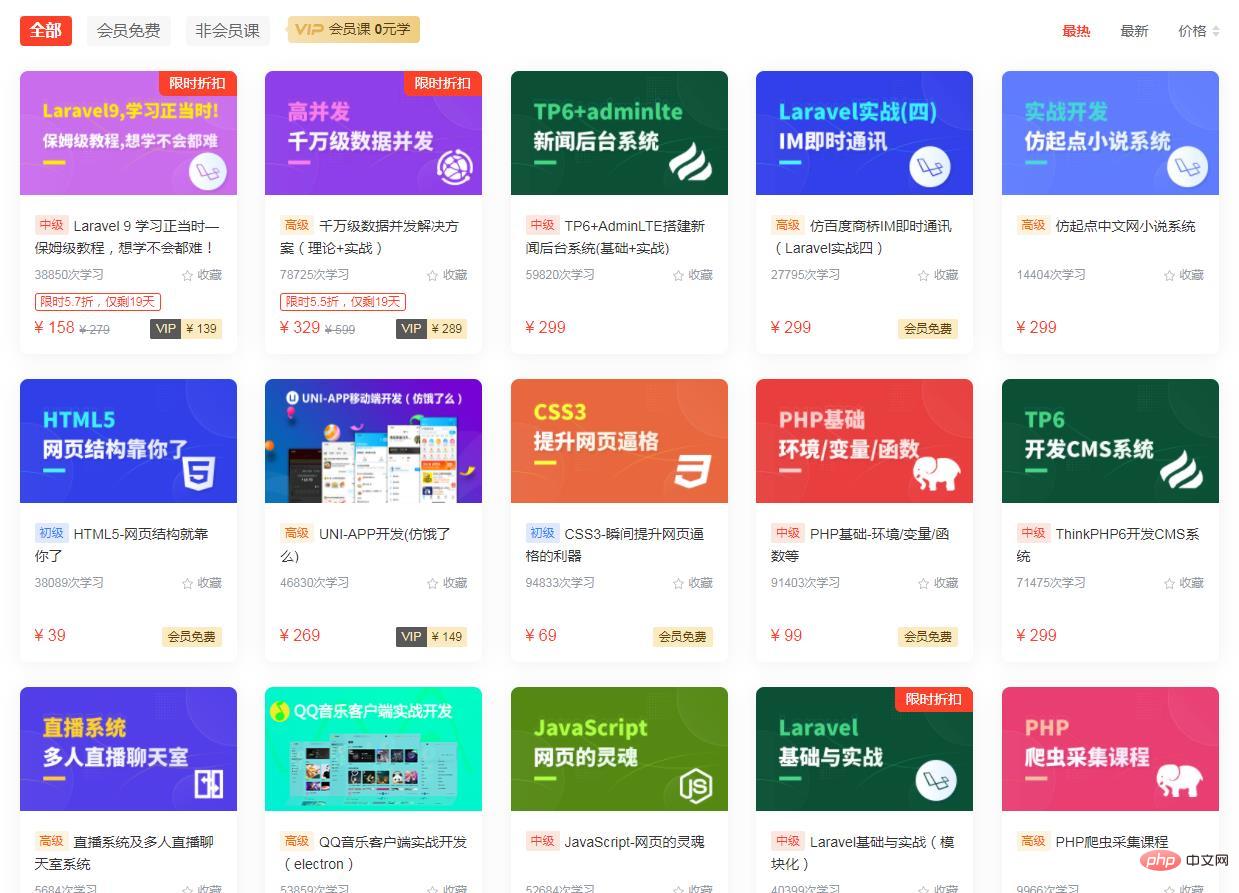This screenshot has width=1239, height=893.
Task: Click VIP ¥149 badge on UNI-APP course
Action: pyautogui.click(x=432, y=636)
